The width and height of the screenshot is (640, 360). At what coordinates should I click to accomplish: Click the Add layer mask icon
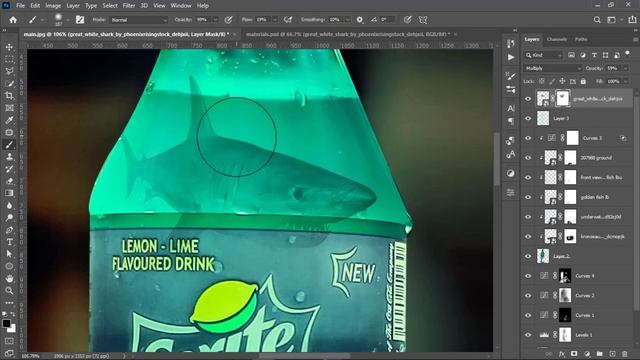point(574,354)
